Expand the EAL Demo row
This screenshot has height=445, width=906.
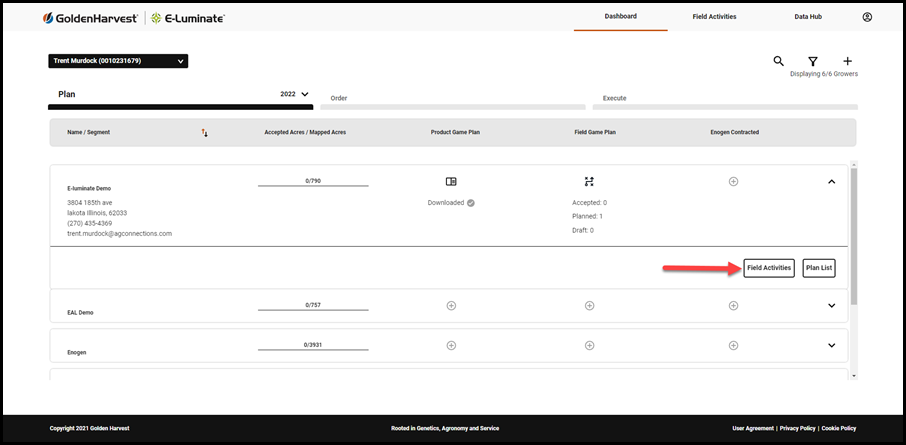pyautogui.click(x=831, y=305)
